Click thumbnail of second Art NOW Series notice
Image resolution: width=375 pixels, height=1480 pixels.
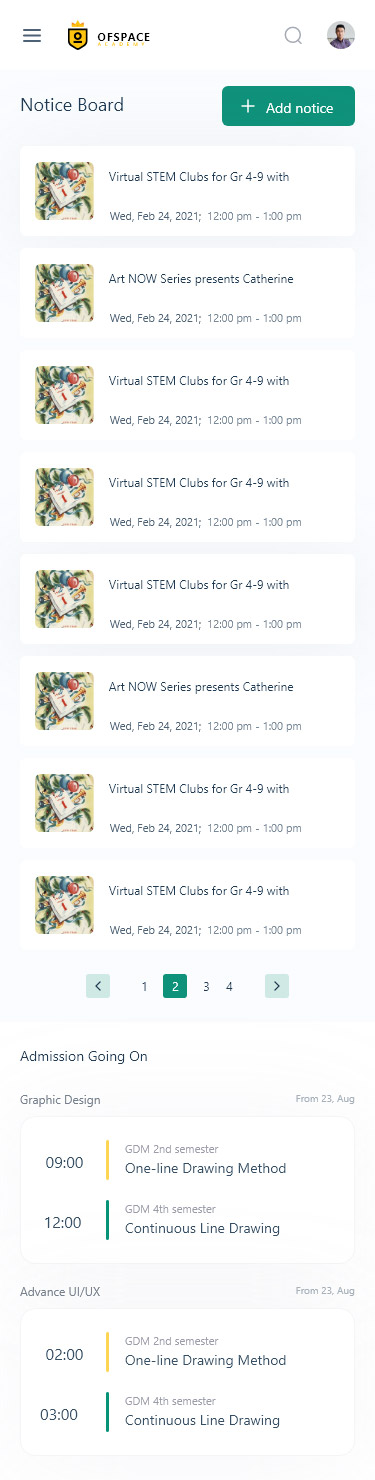64,701
